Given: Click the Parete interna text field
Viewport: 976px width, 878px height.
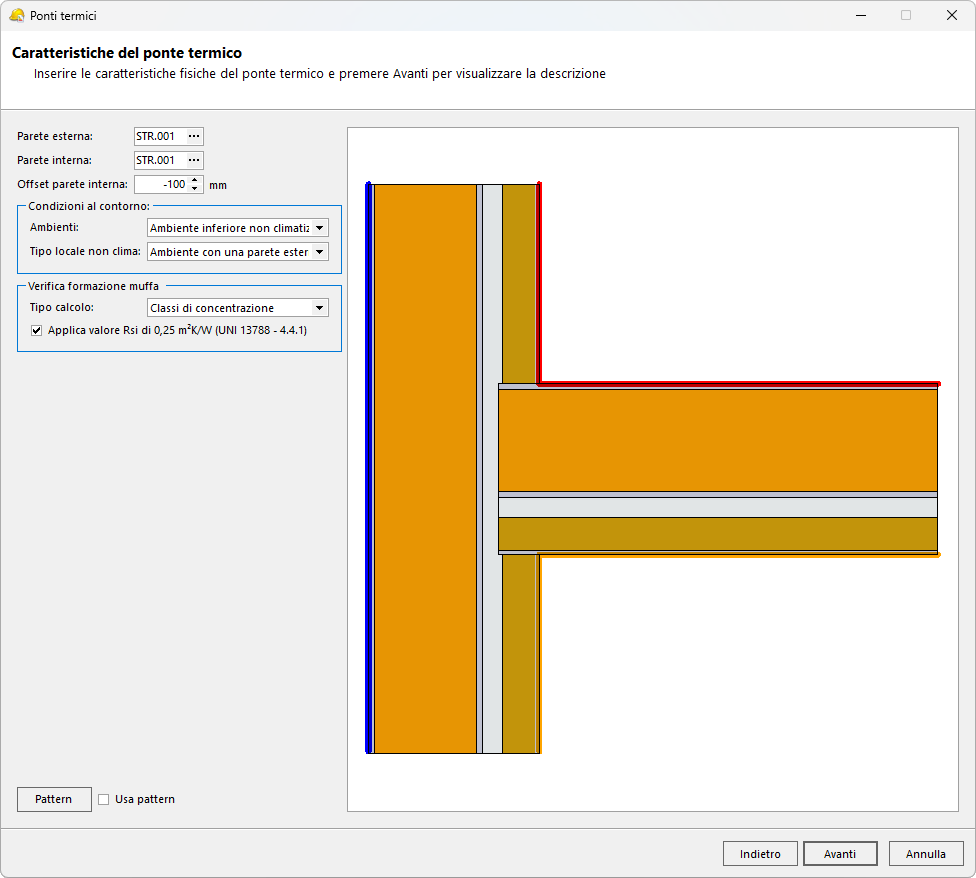Looking at the screenshot, I should pos(159,160).
